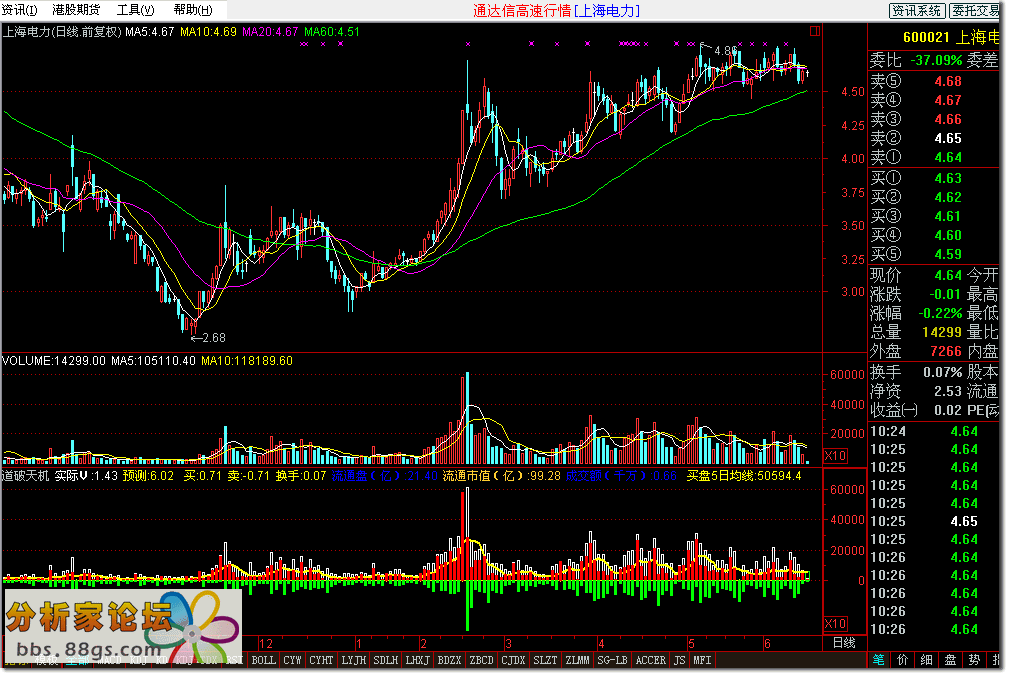
Task: Switch to the ACCER indicator tab
Action: (x=651, y=660)
